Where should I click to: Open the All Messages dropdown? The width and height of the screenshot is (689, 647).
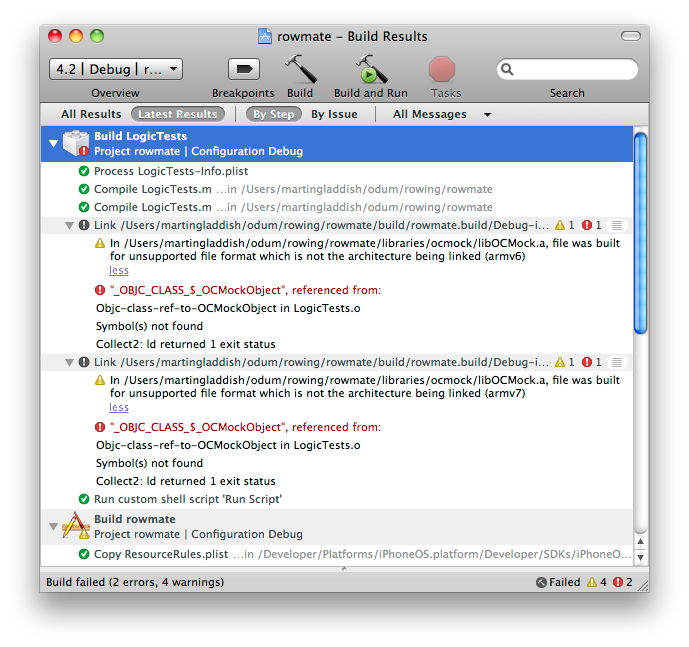tap(441, 114)
